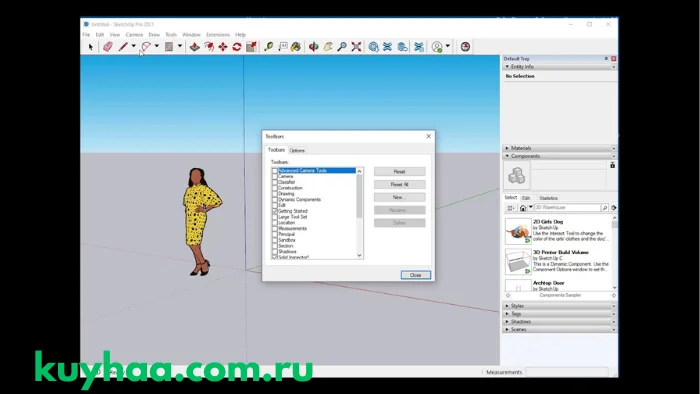Open the Arc tool dropdown arrow
Viewport: 700px width, 394px height.
[156, 46]
